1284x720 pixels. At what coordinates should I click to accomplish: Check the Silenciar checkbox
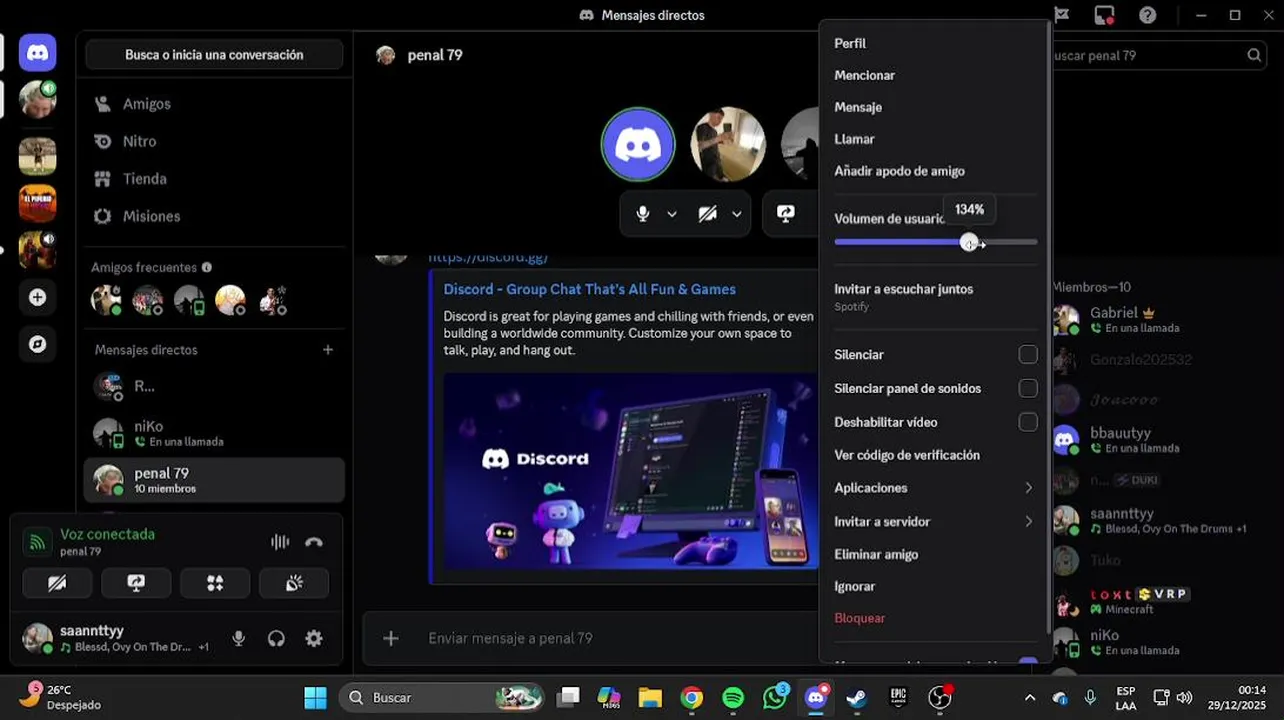pyautogui.click(x=1028, y=354)
